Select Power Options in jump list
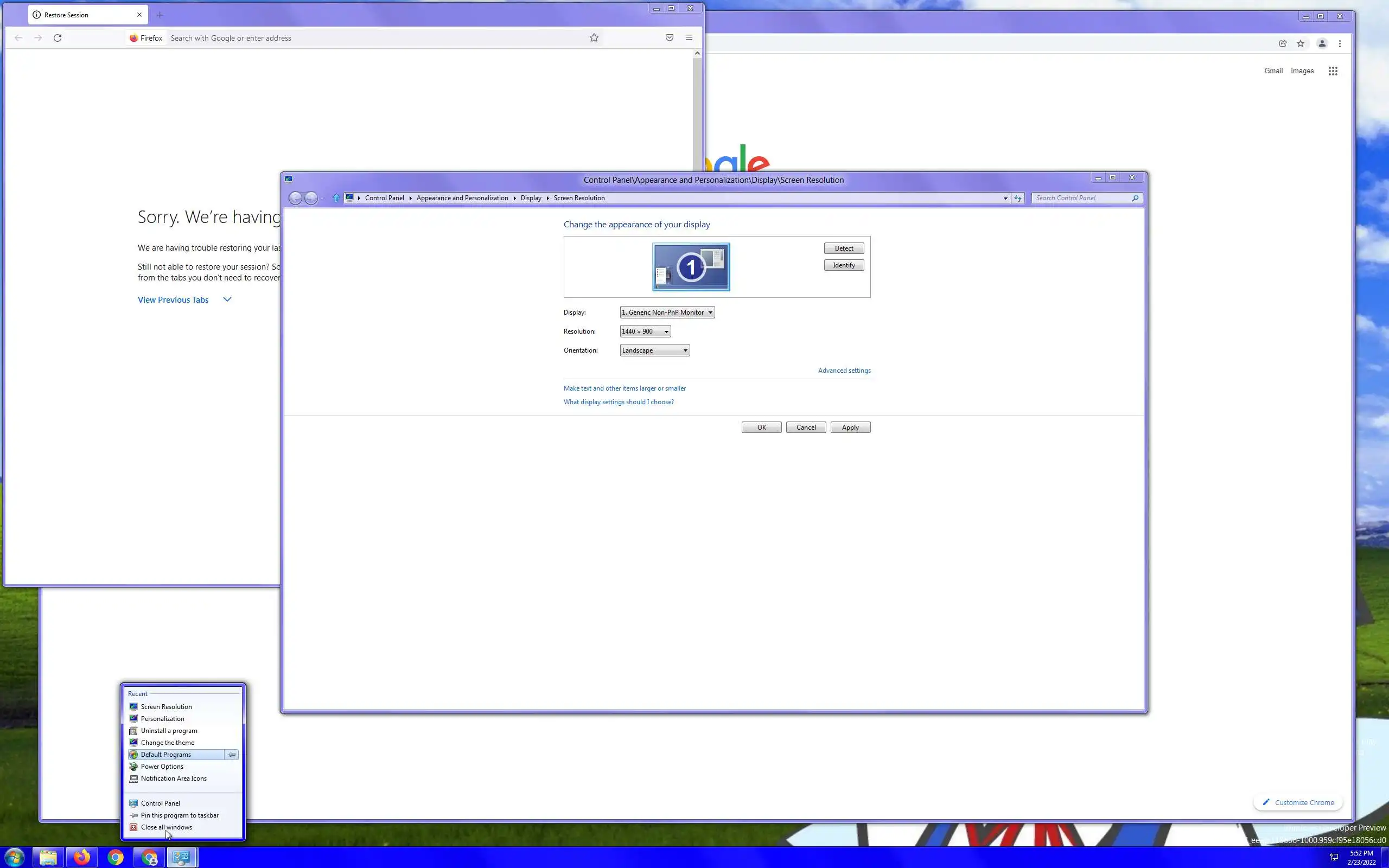This screenshot has width=1389, height=868. 162,767
